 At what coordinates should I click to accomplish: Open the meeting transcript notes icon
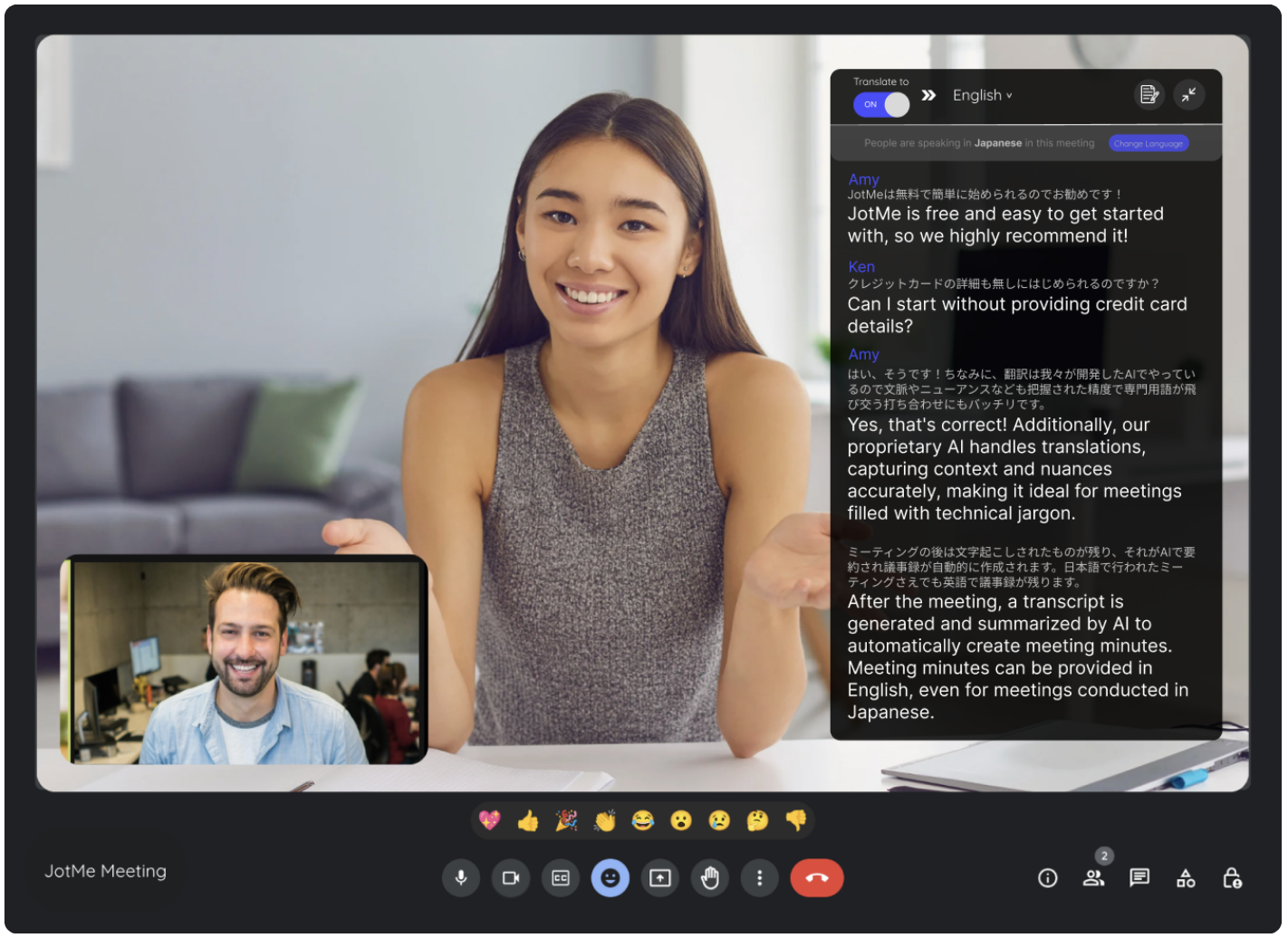coord(1149,94)
